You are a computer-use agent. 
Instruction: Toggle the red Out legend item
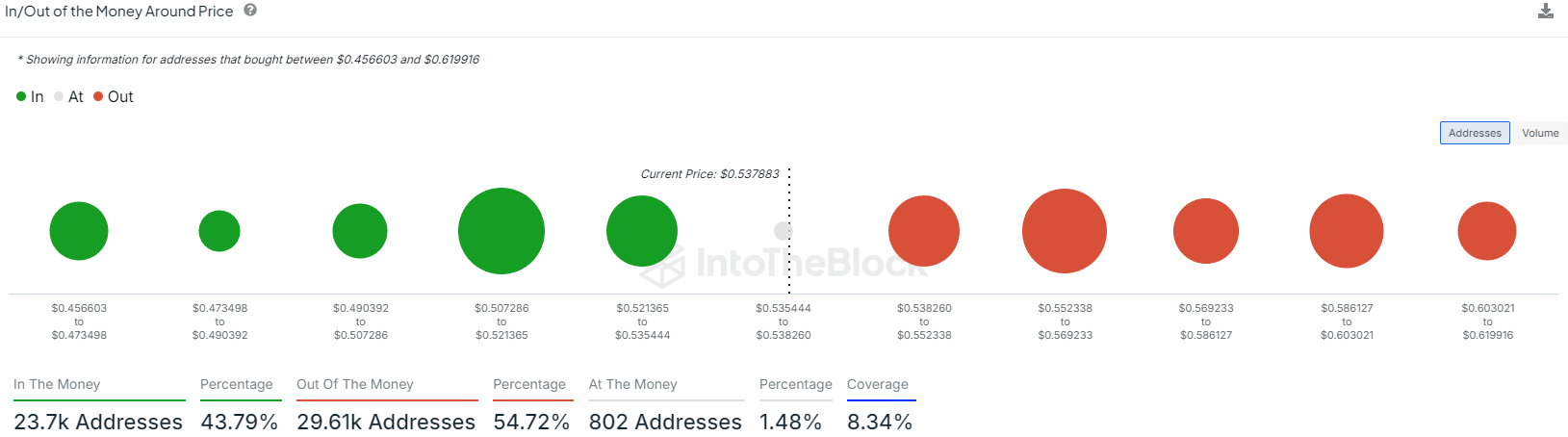[114, 96]
